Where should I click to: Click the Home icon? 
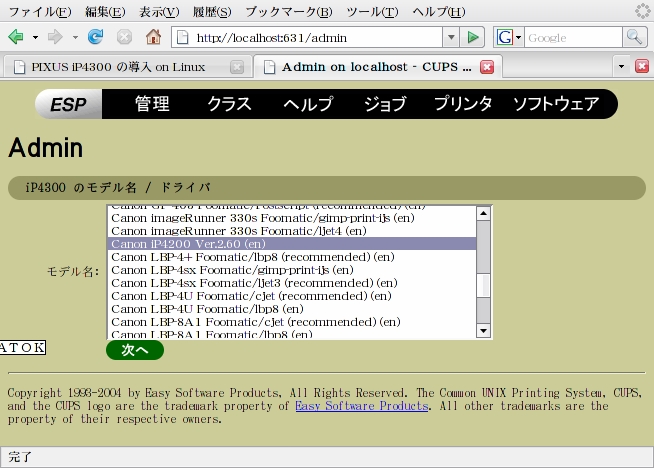(x=153, y=37)
